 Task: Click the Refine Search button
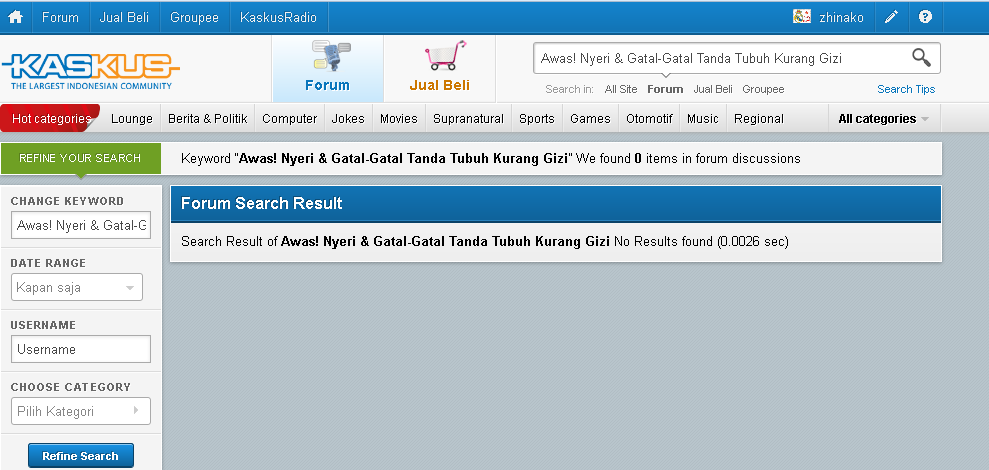(81, 455)
